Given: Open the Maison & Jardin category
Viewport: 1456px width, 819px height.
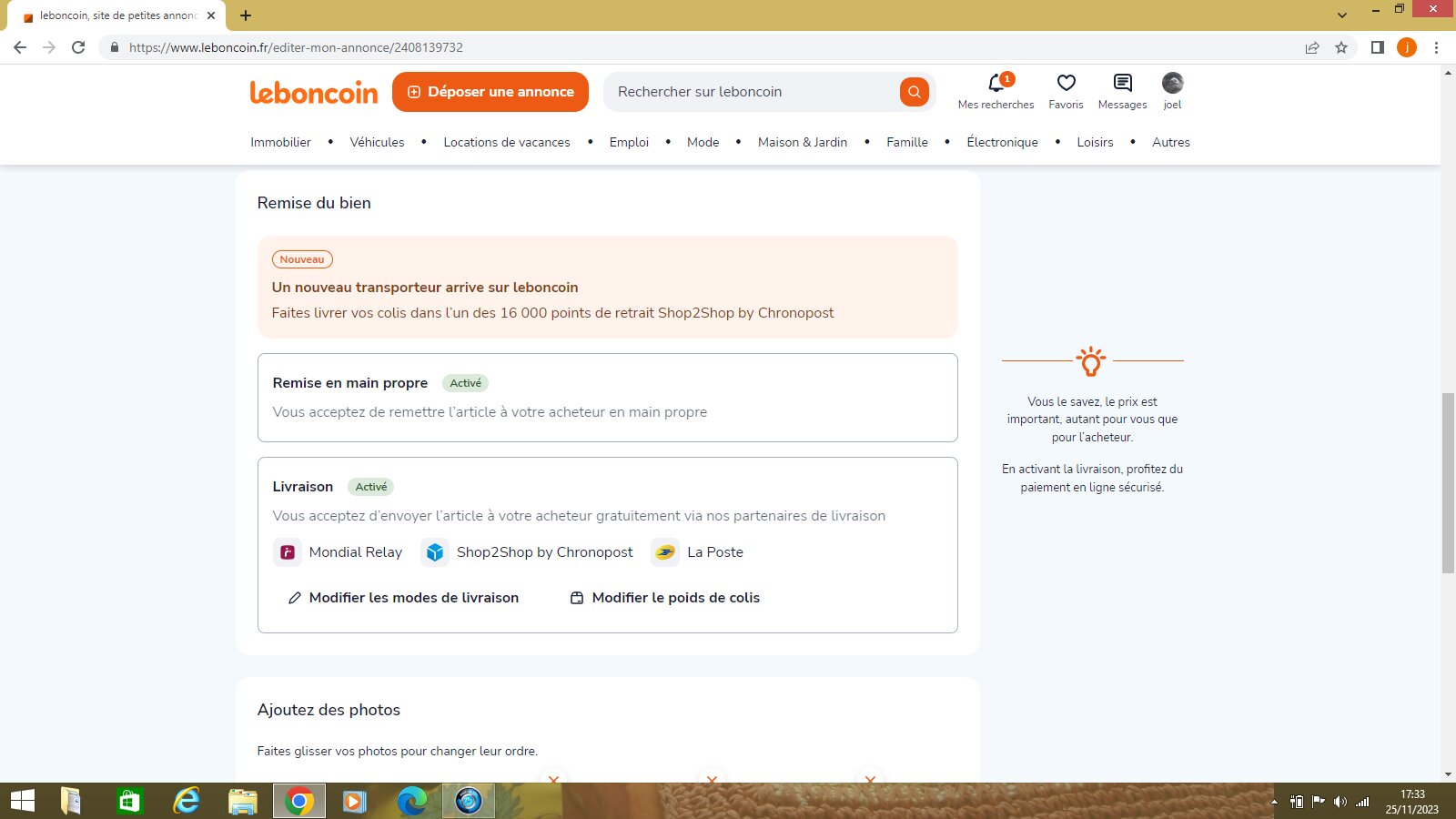Looking at the screenshot, I should tap(803, 142).
